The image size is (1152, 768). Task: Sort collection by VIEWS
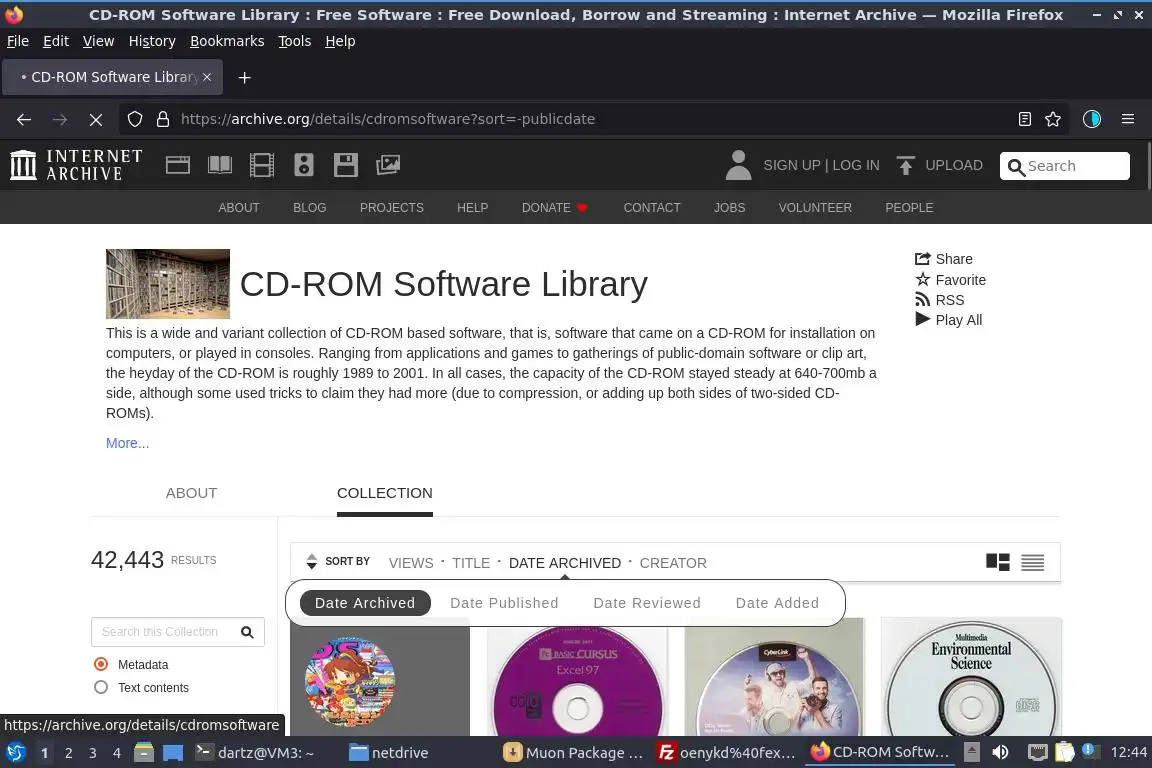pos(411,563)
